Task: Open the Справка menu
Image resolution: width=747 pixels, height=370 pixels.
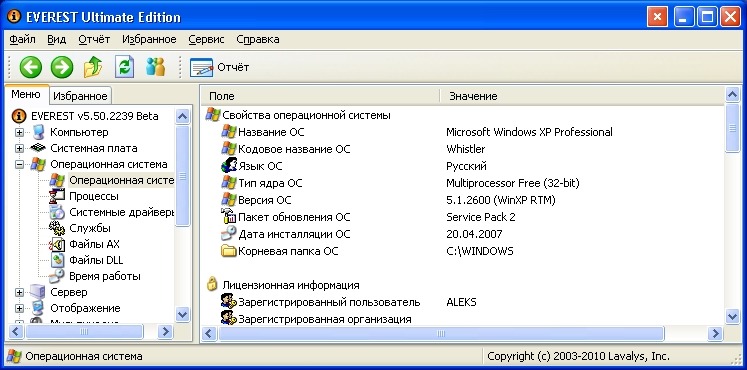Action: pyautogui.click(x=258, y=40)
